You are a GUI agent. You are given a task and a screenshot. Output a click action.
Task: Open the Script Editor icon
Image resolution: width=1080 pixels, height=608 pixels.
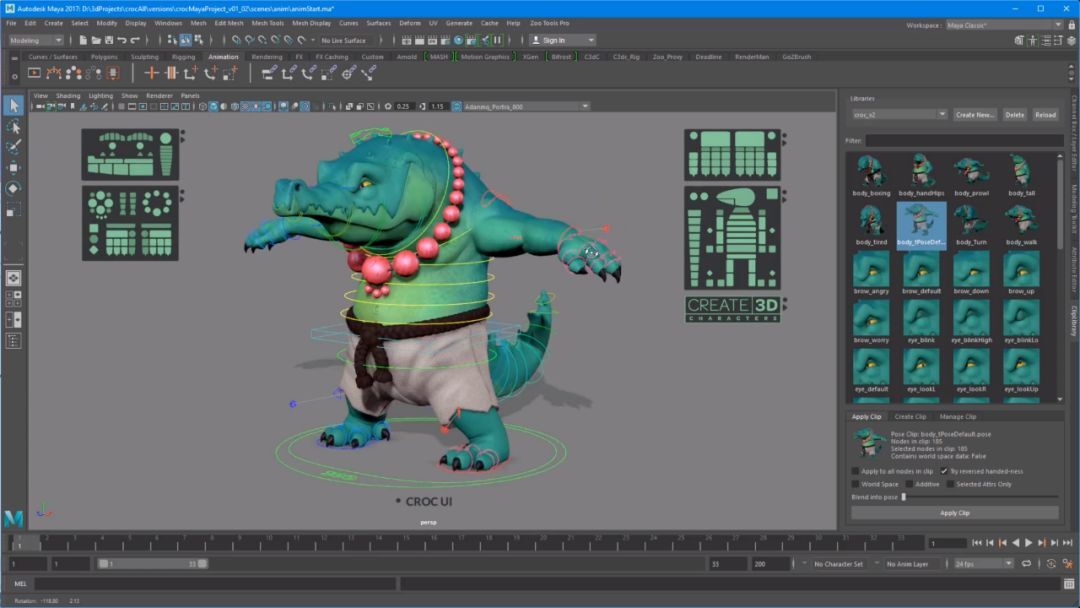[x=1068, y=584]
